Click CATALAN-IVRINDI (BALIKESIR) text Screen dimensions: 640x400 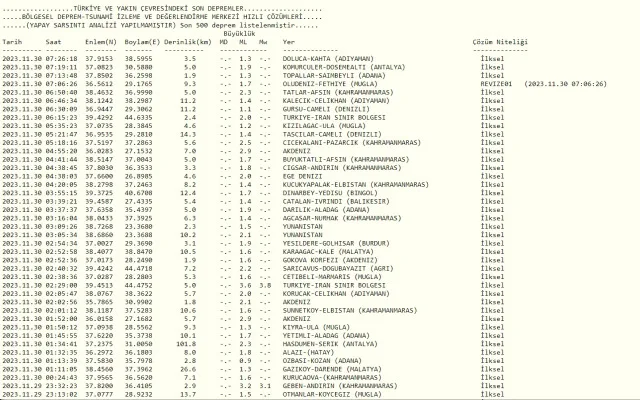point(336,202)
